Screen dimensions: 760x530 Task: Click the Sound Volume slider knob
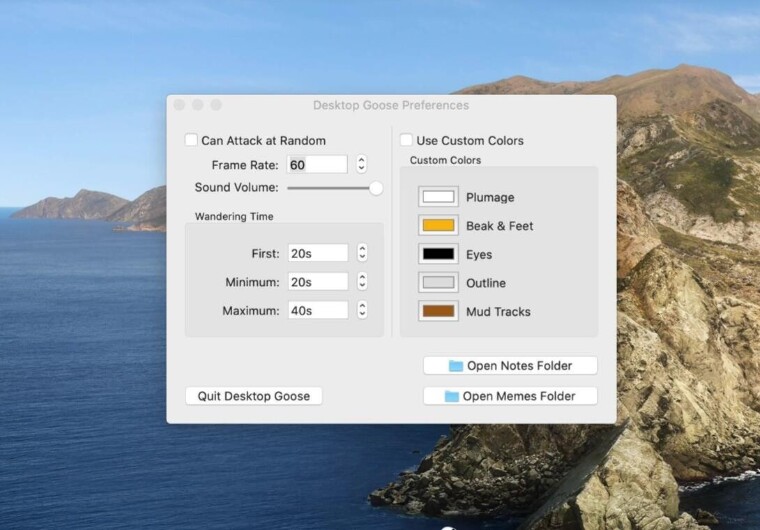point(376,187)
